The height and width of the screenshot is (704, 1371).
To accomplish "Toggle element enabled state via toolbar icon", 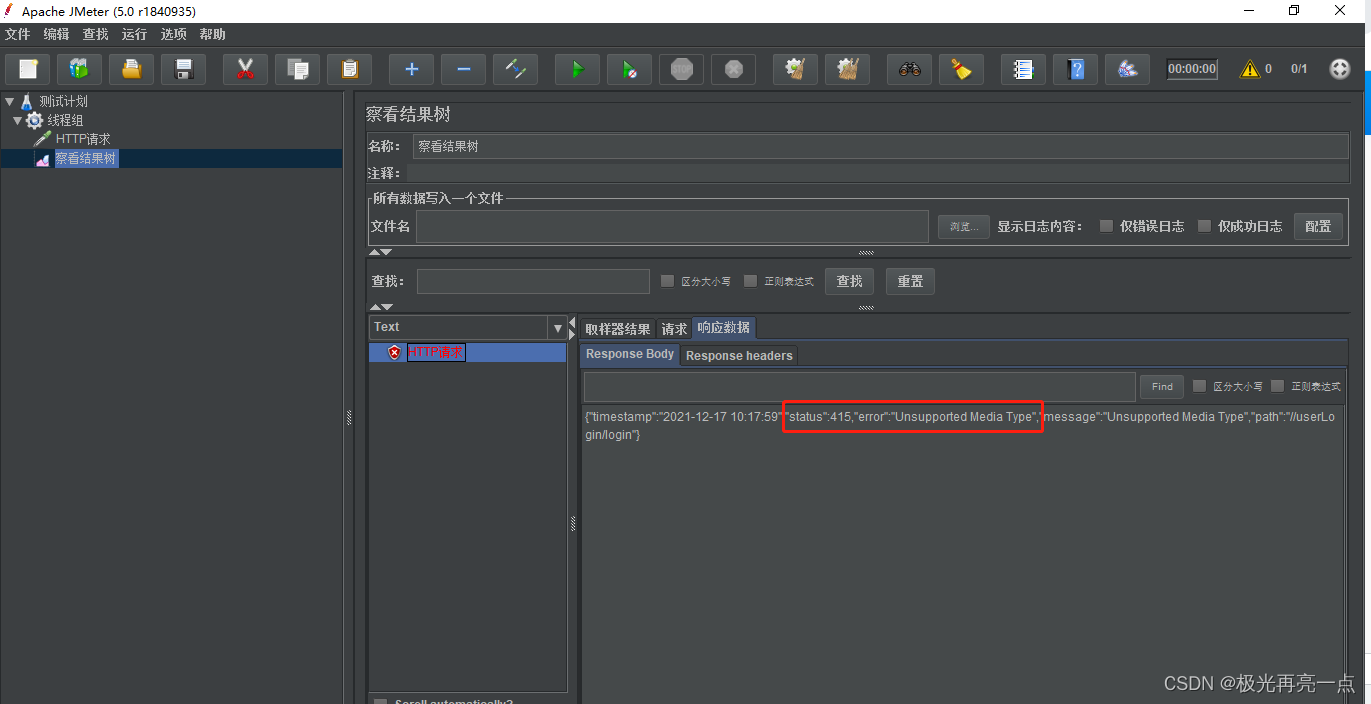I will pyautogui.click(x=515, y=69).
